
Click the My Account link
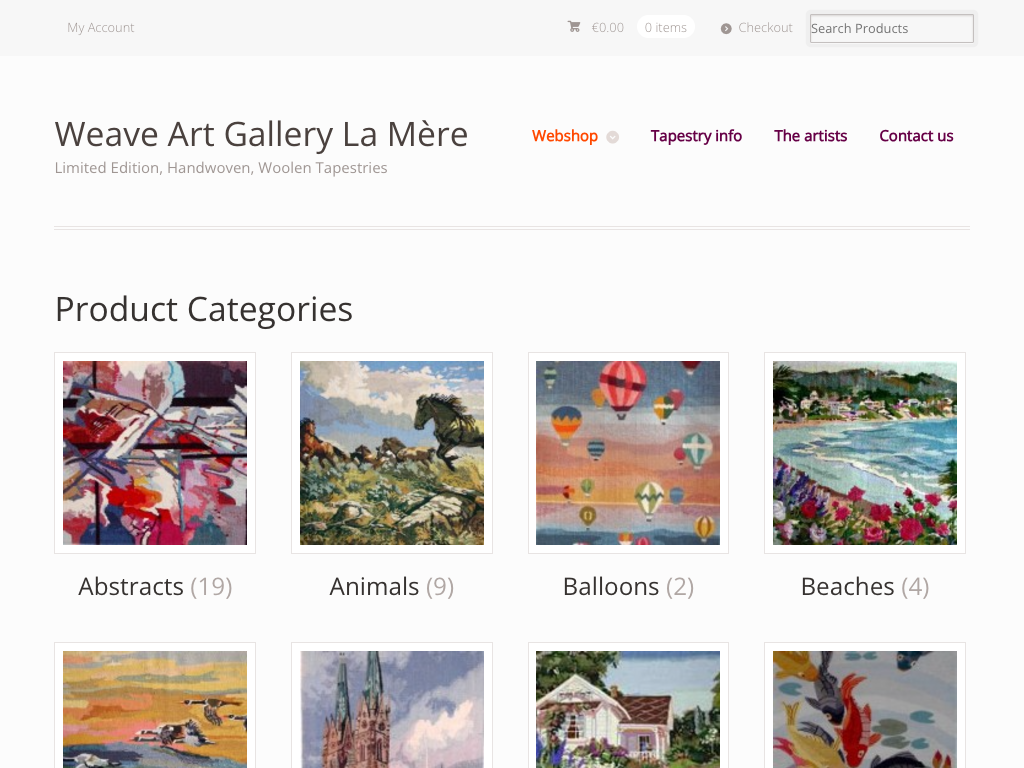point(100,28)
